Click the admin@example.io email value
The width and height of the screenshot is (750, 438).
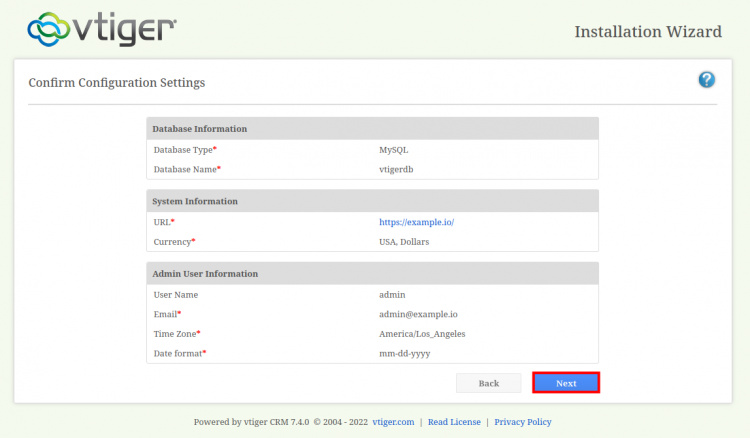420,314
